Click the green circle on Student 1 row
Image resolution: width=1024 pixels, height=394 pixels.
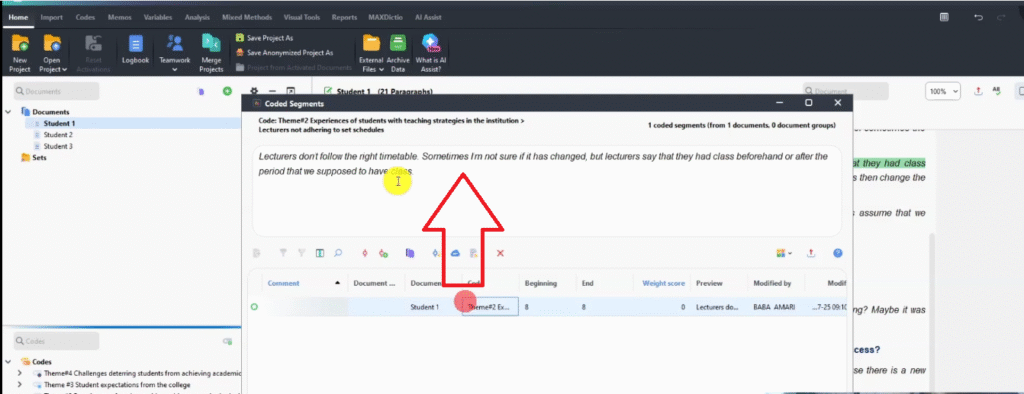pyautogui.click(x=254, y=306)
